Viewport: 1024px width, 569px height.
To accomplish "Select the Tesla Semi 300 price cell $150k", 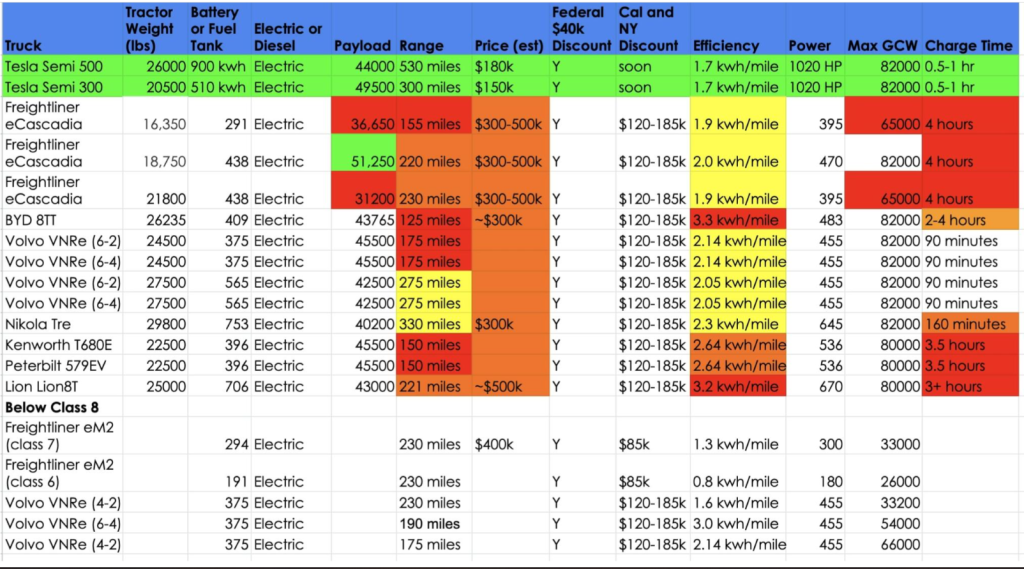I will 510,88.
